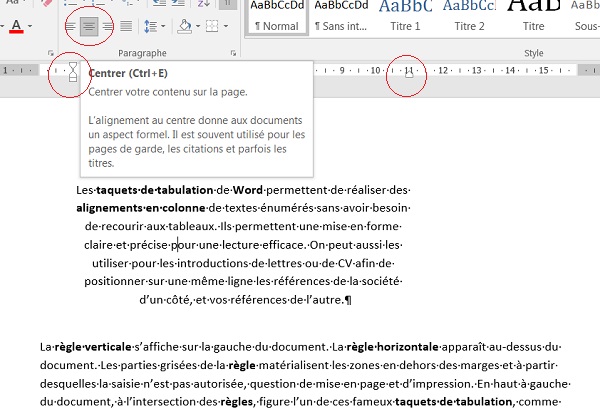This screenshot has height=414, width=600.
Task: Click the increase indent icon
Action: coord(178,3)
